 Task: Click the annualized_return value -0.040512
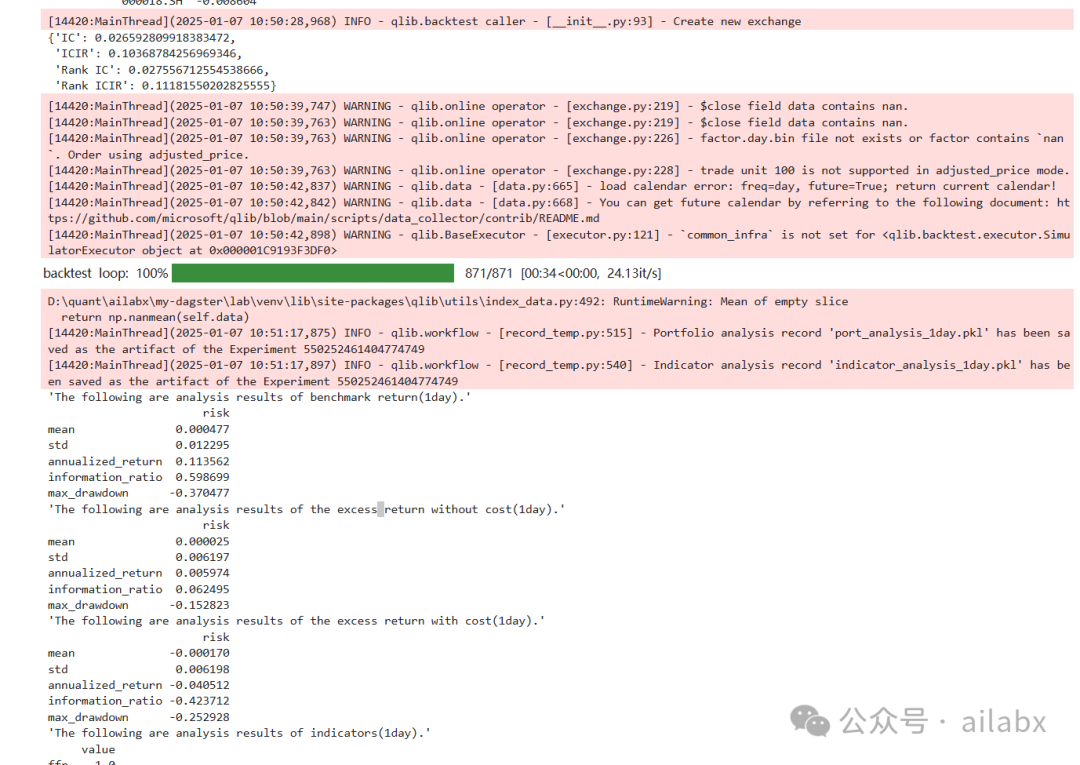click(x=199, y=685)
